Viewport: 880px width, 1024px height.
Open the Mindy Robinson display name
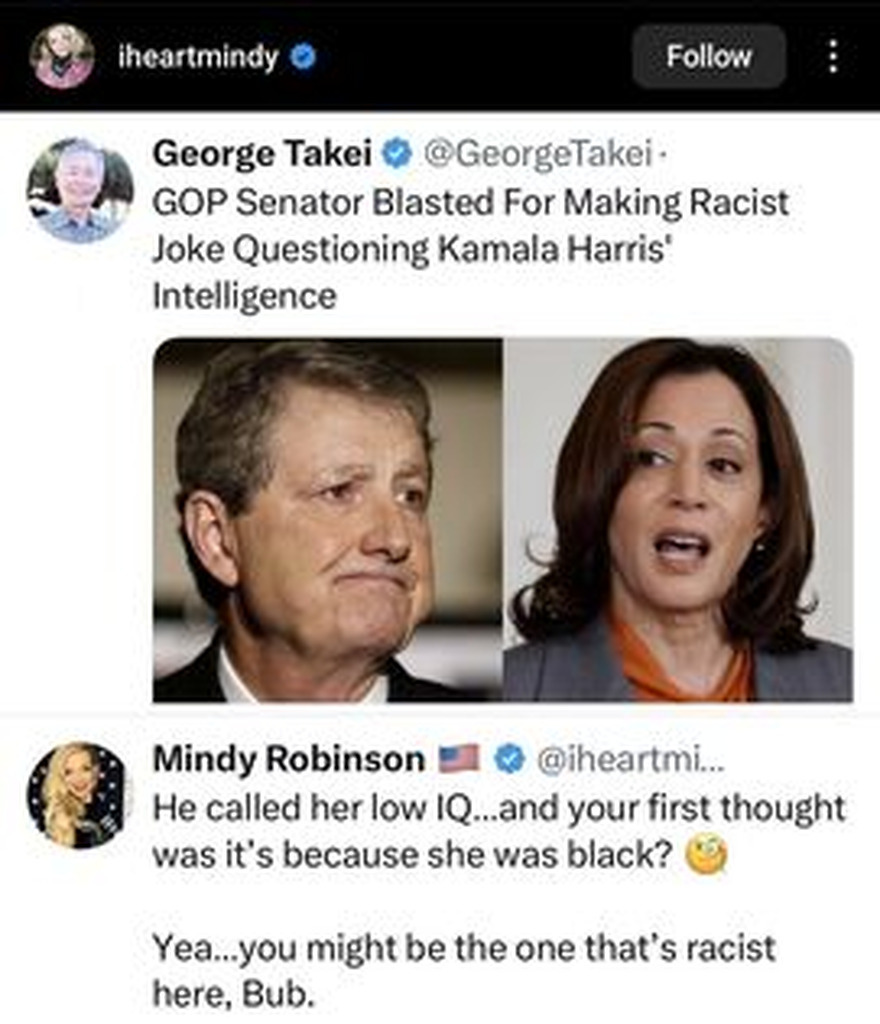[289, 759]
